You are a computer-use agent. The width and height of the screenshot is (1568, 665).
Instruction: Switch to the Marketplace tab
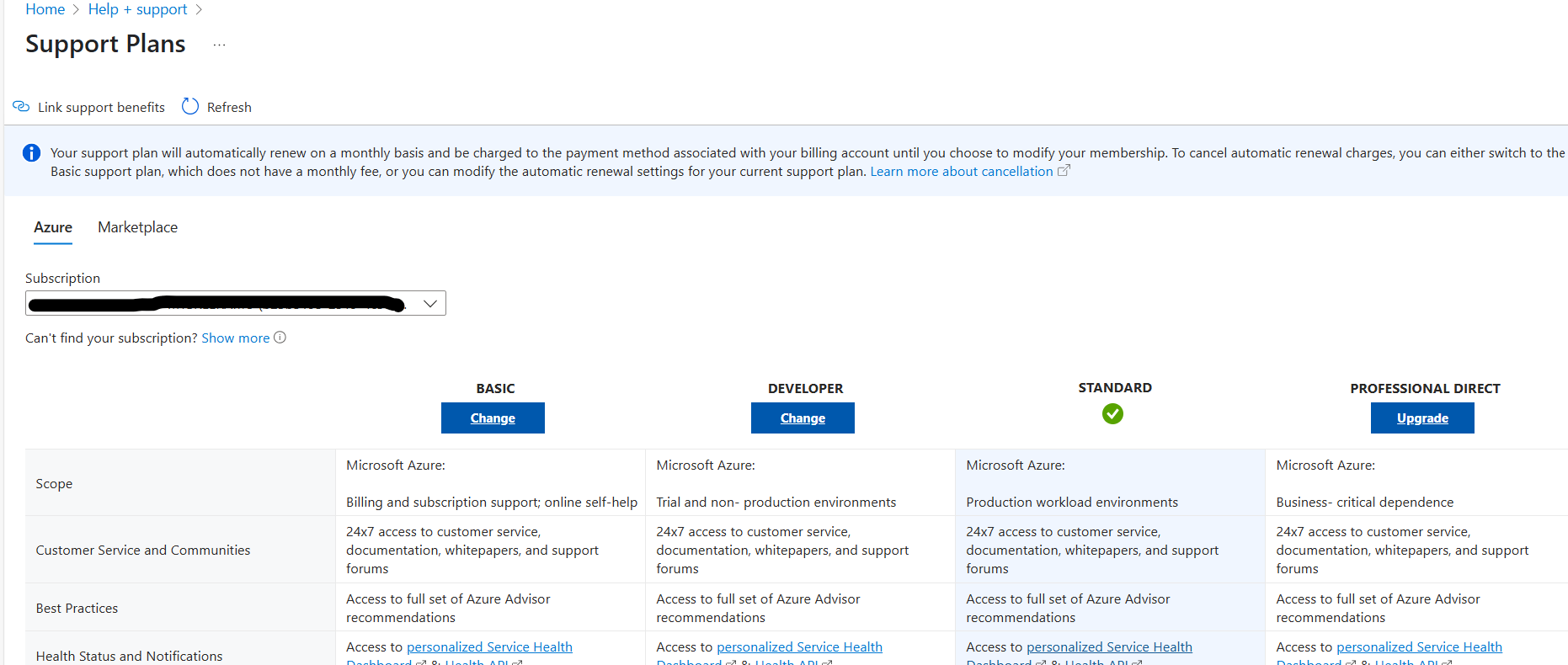137,227
